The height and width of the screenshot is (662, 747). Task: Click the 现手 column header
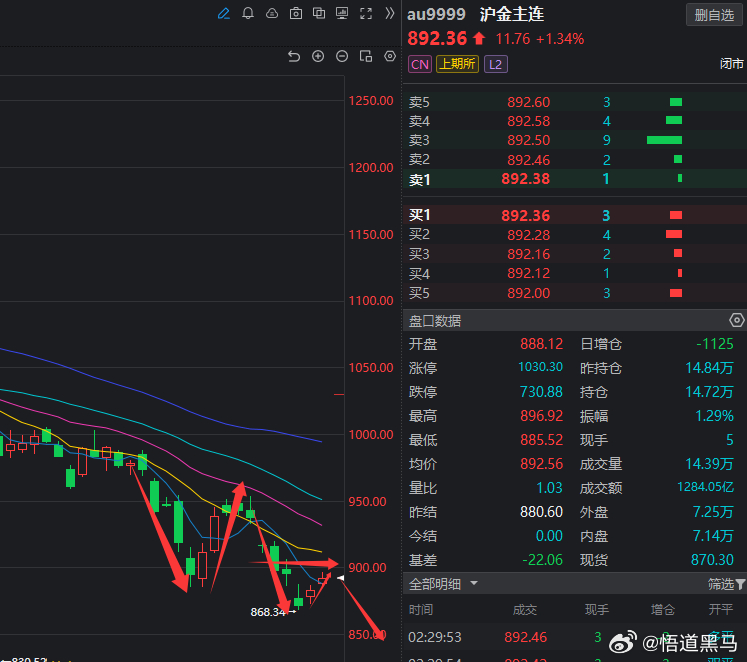[597, 610]
